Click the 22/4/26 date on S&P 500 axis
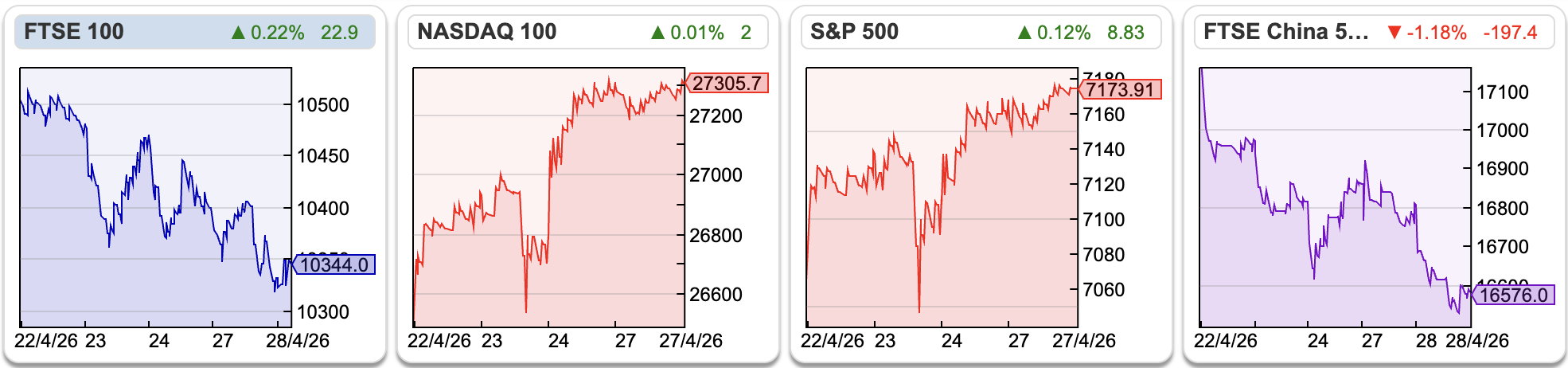Viewport: 1568px width, 368px height. tap(832, 341)
